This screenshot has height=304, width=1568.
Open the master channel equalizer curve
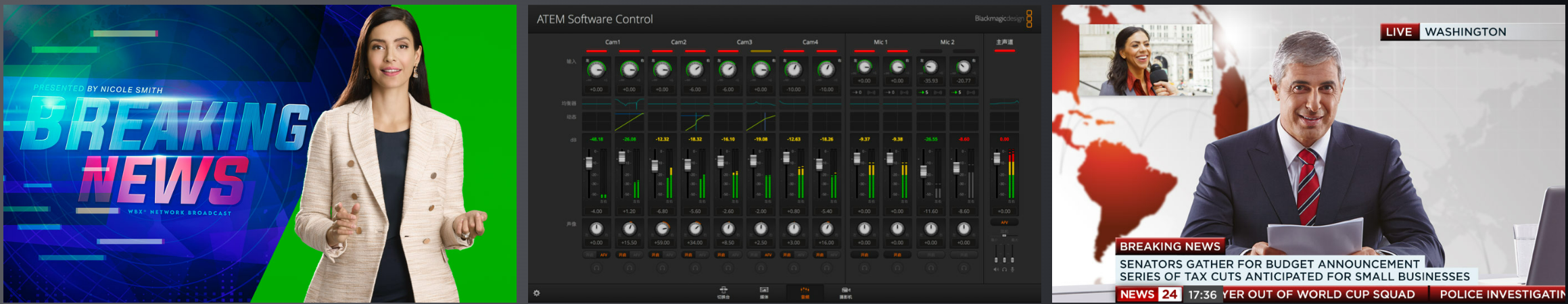tap(1004, 103)
